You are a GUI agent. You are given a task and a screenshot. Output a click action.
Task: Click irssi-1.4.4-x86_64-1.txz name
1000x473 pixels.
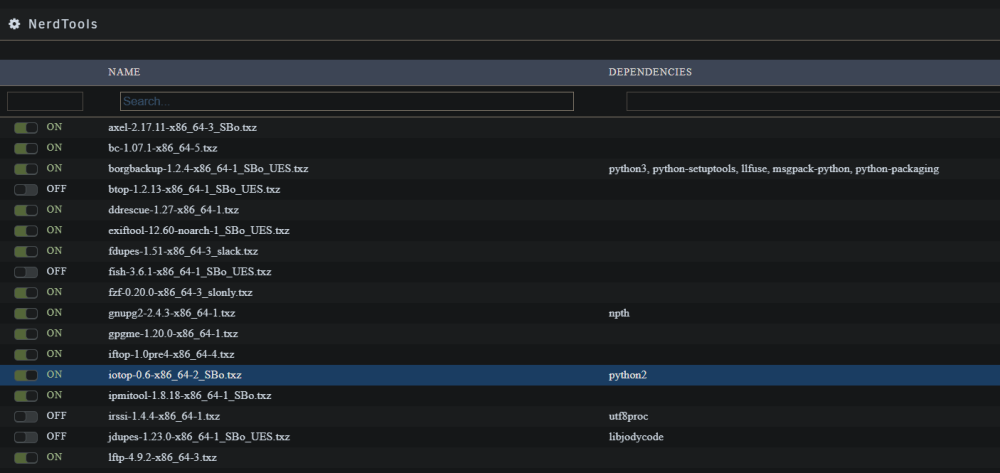pos(164,416)
